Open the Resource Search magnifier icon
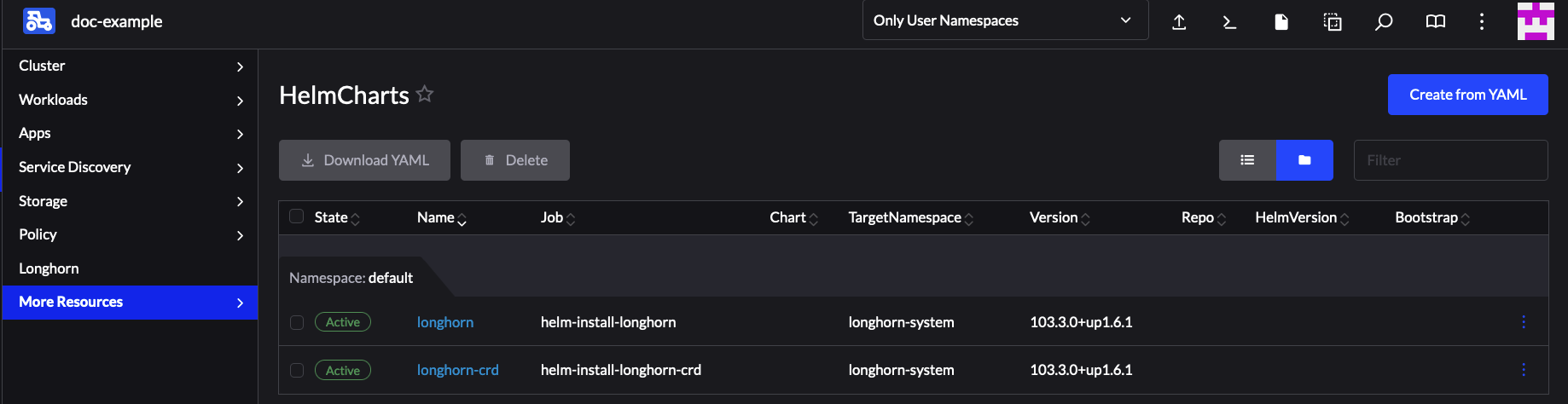This screenshot has height=404, width=1568. (1384, 22)
